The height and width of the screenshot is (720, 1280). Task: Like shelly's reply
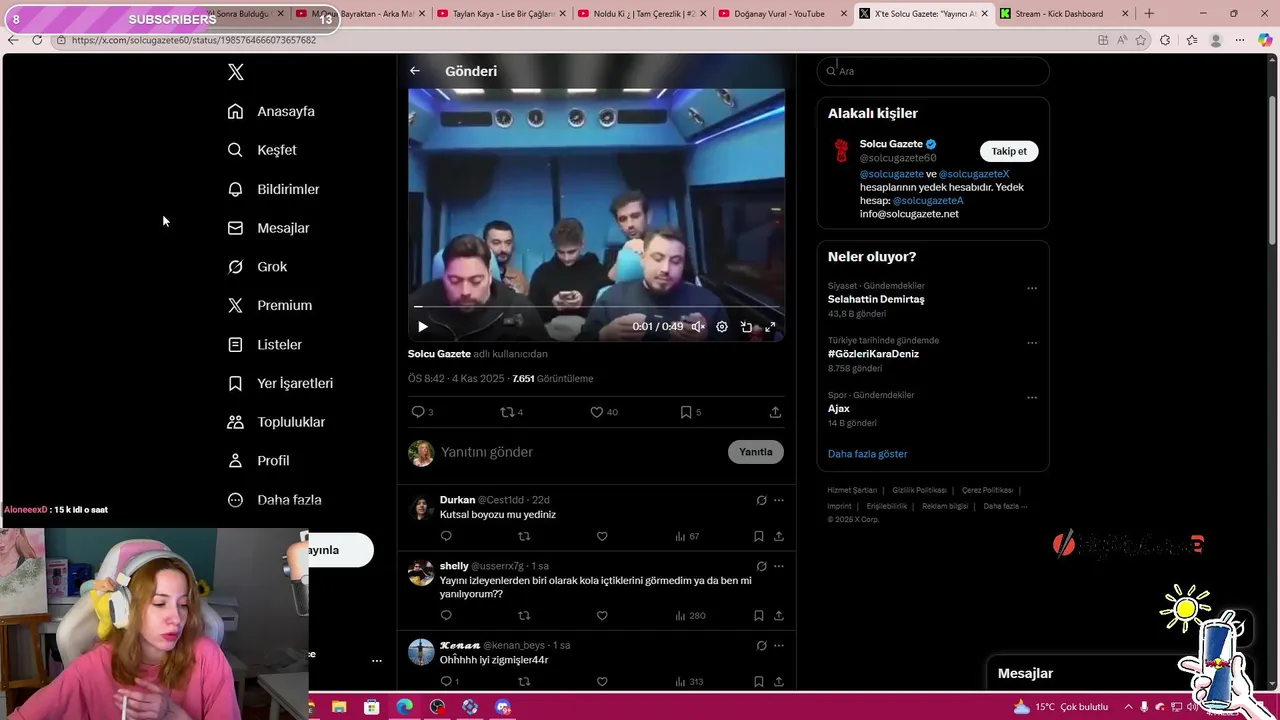coord(602,616)
